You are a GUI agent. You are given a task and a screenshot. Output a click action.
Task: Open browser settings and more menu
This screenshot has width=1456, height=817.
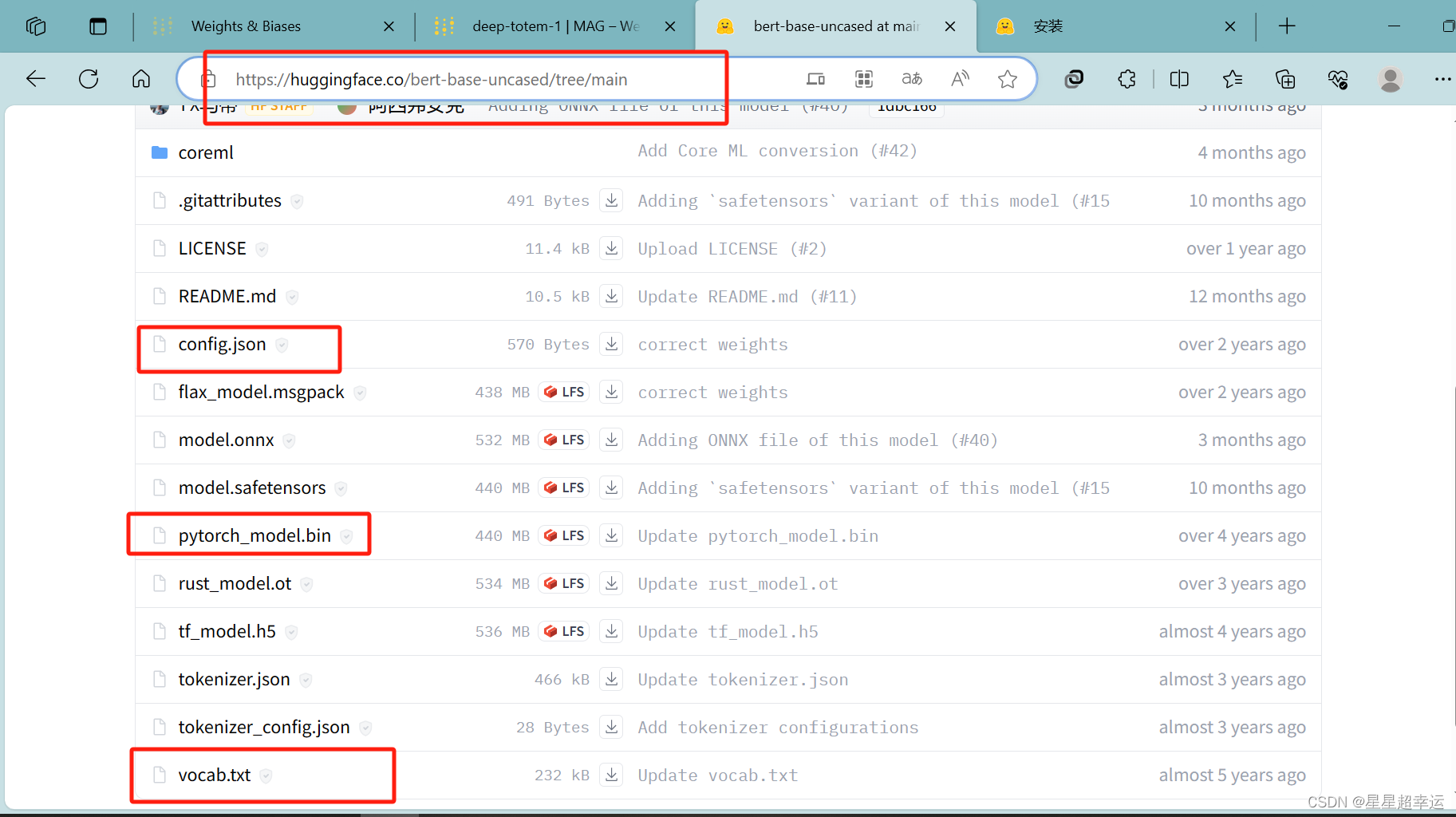click(x=1442, y=79)
